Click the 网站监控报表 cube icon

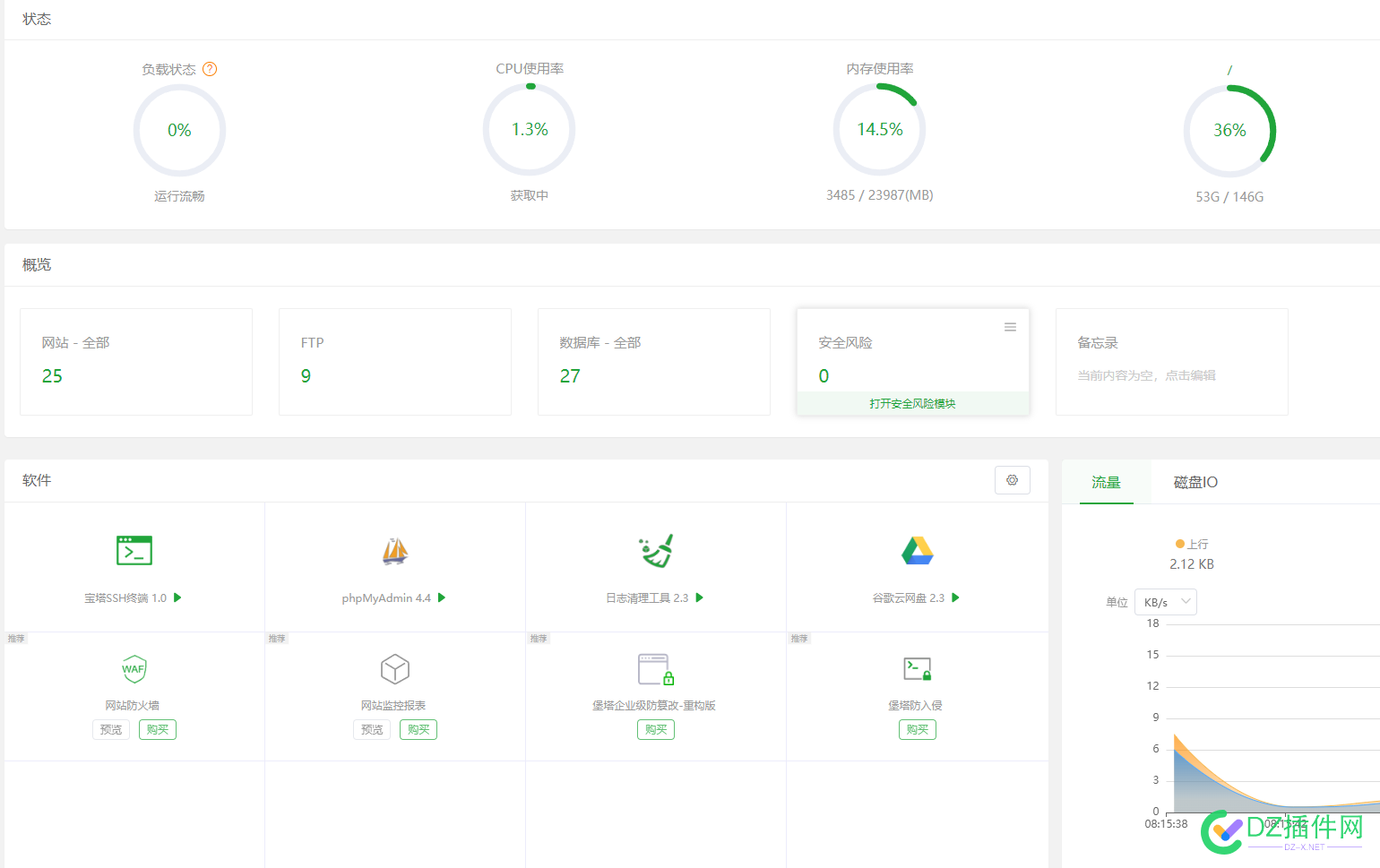(395, 669)
